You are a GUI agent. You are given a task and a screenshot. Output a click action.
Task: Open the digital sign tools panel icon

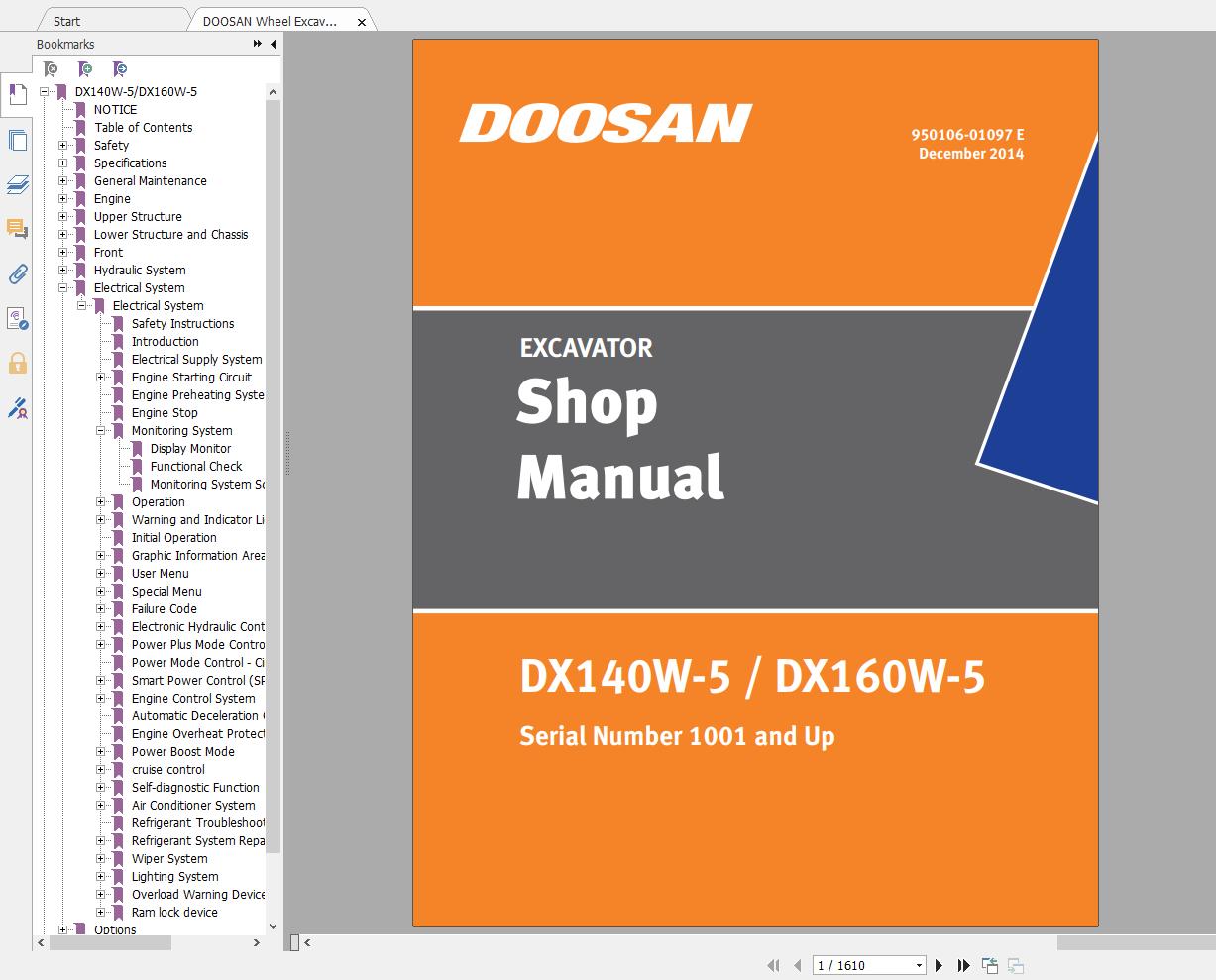17,407
